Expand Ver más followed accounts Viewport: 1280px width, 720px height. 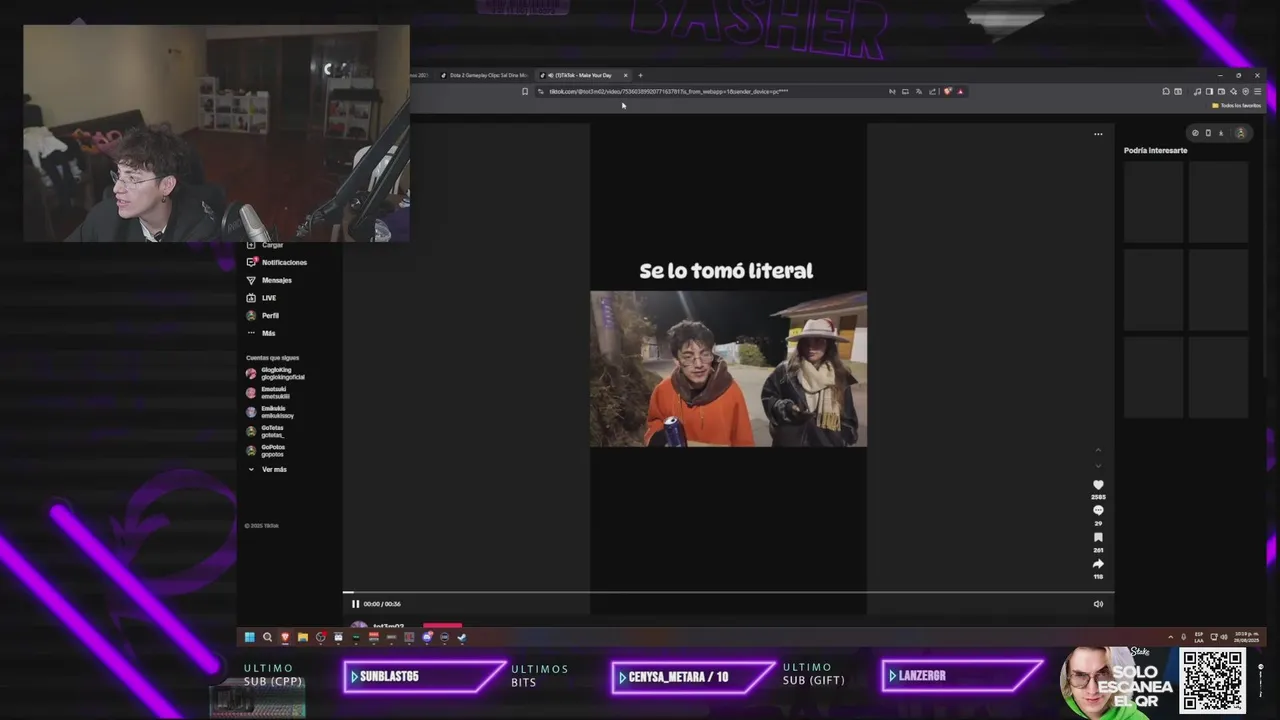pos(267,469)
